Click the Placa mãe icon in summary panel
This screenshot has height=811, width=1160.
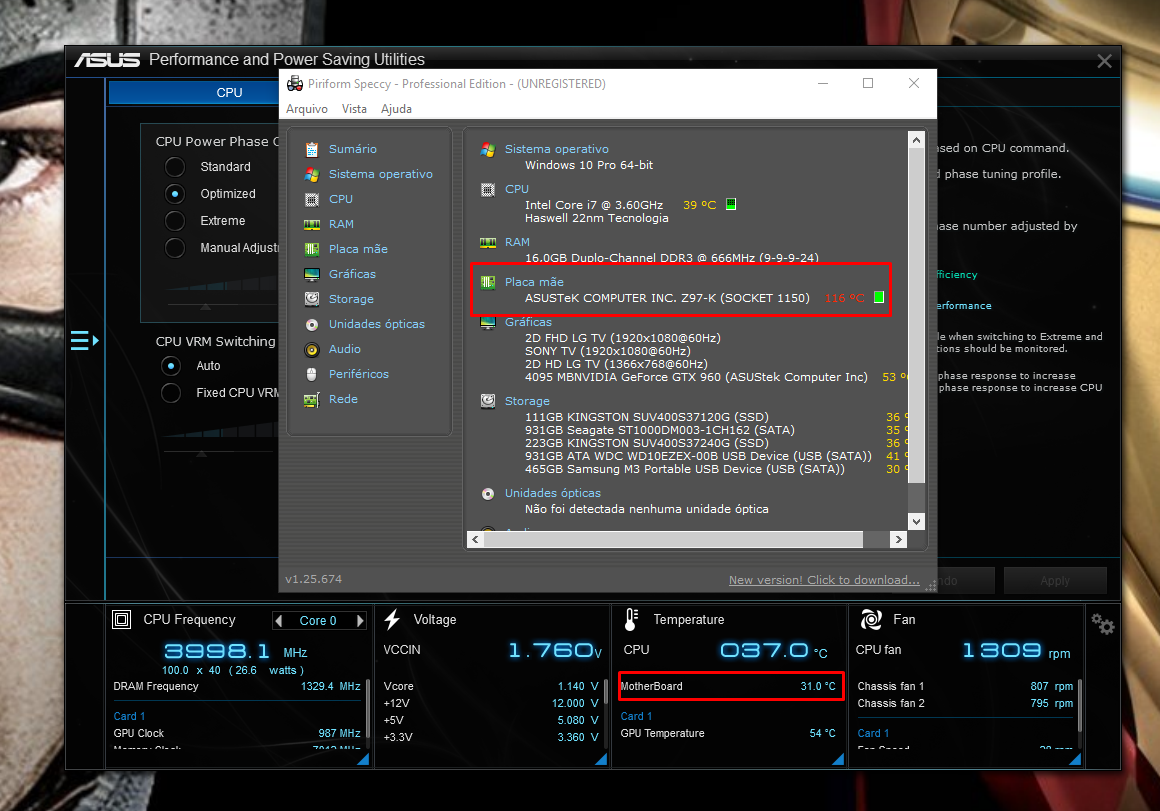coord(488,282)
